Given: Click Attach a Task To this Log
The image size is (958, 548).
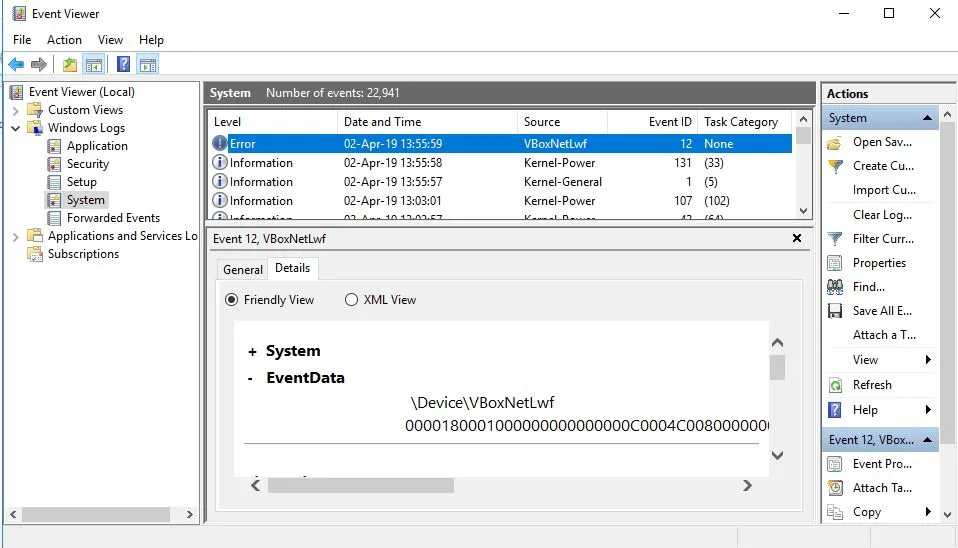Looking at the screenshot, I should tap(884, 335).
